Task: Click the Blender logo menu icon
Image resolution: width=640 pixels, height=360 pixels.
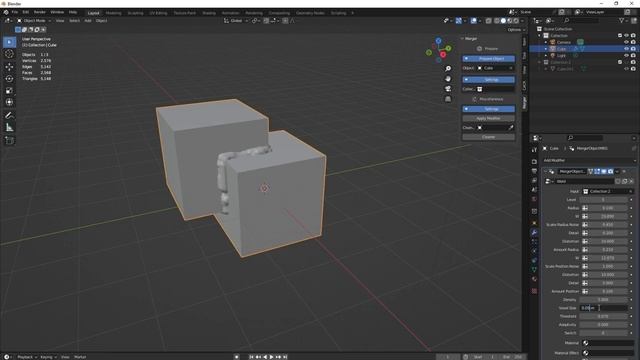Action: pos(6,13)
